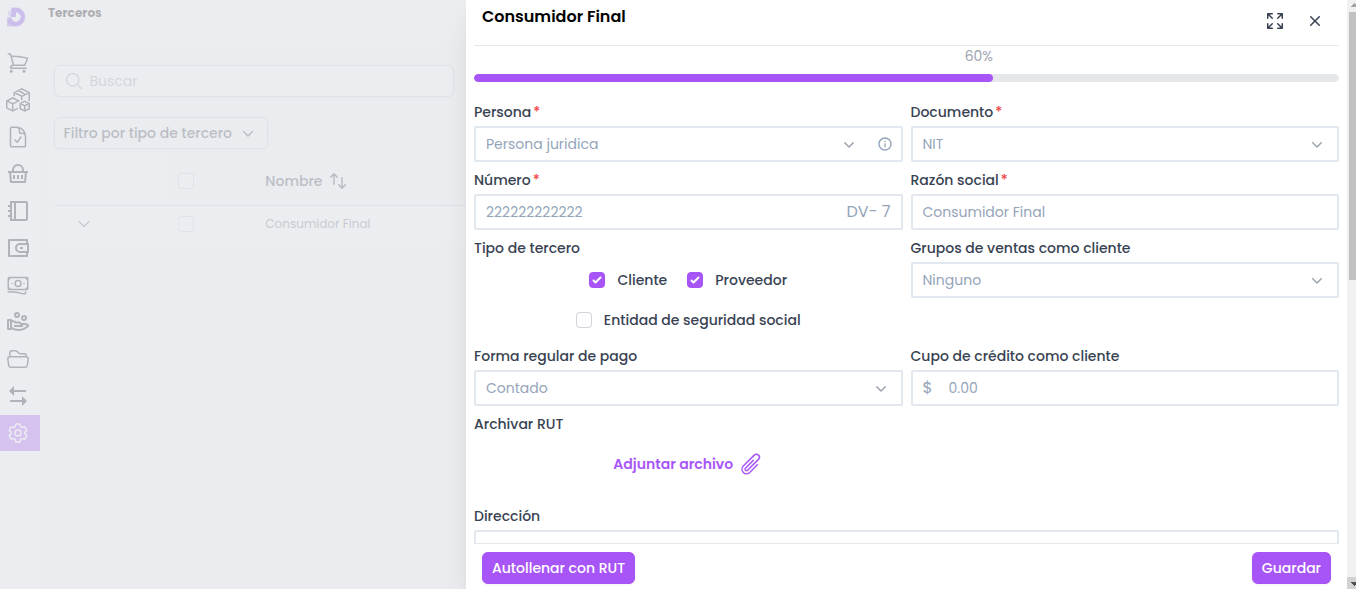This screenshot has width=1356, height=589.
Task: Click the info icon in Persona field
Action: coord(885,144)
